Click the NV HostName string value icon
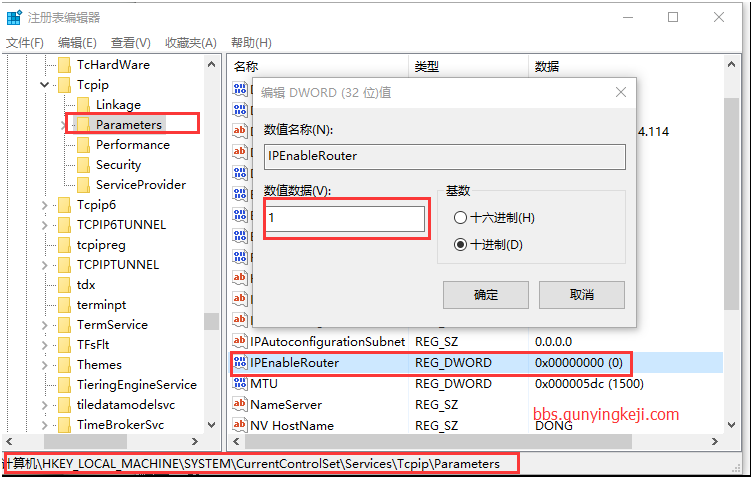The image size is (753, 479). [x=240, y=425]
